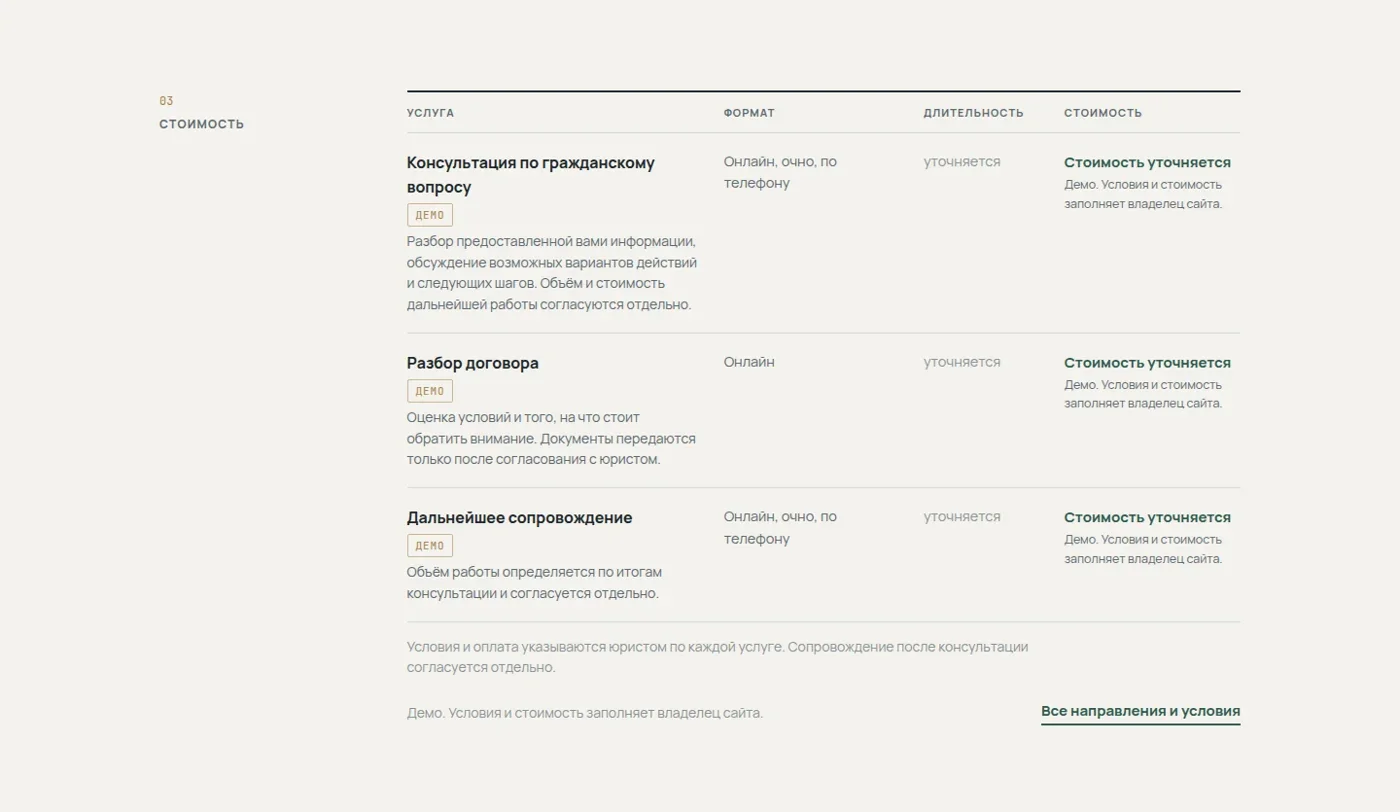Click the ДЕМО badge under 'Дальнейшее сопровождение'

(430, 546)
